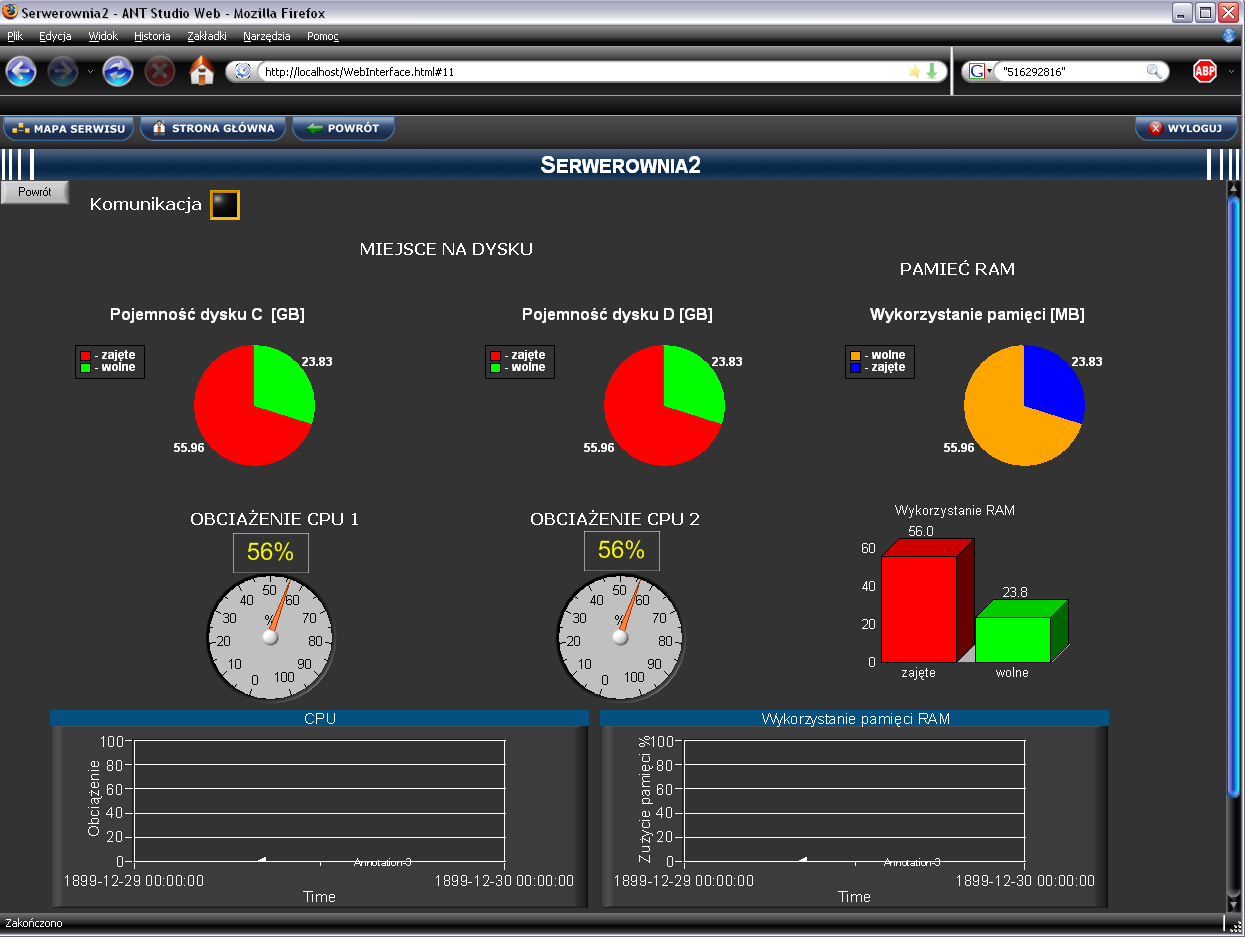Click the site identity icon in address bar

(243, 71)
